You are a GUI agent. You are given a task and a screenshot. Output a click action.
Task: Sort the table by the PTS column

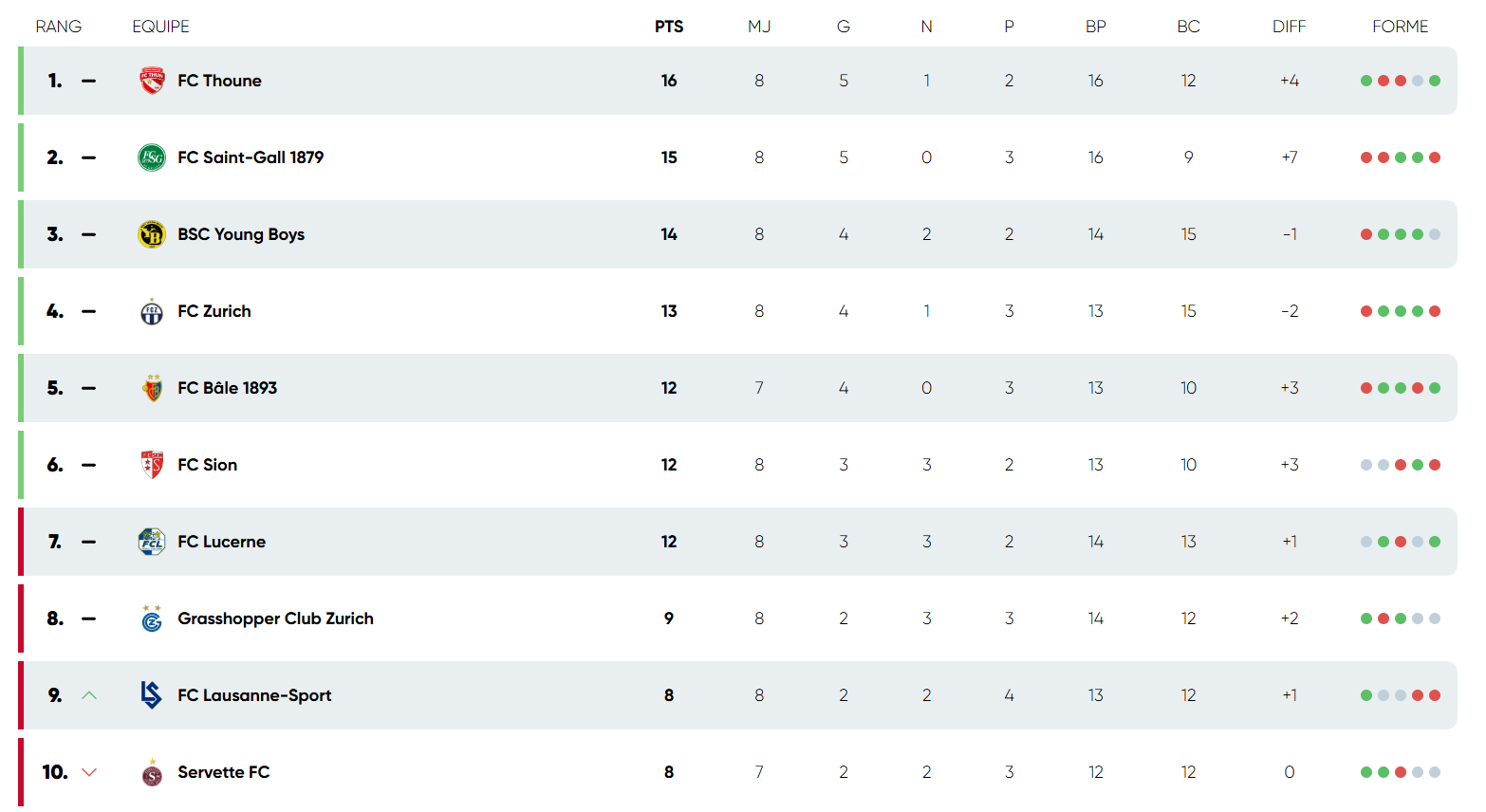(x=669, y=26)
